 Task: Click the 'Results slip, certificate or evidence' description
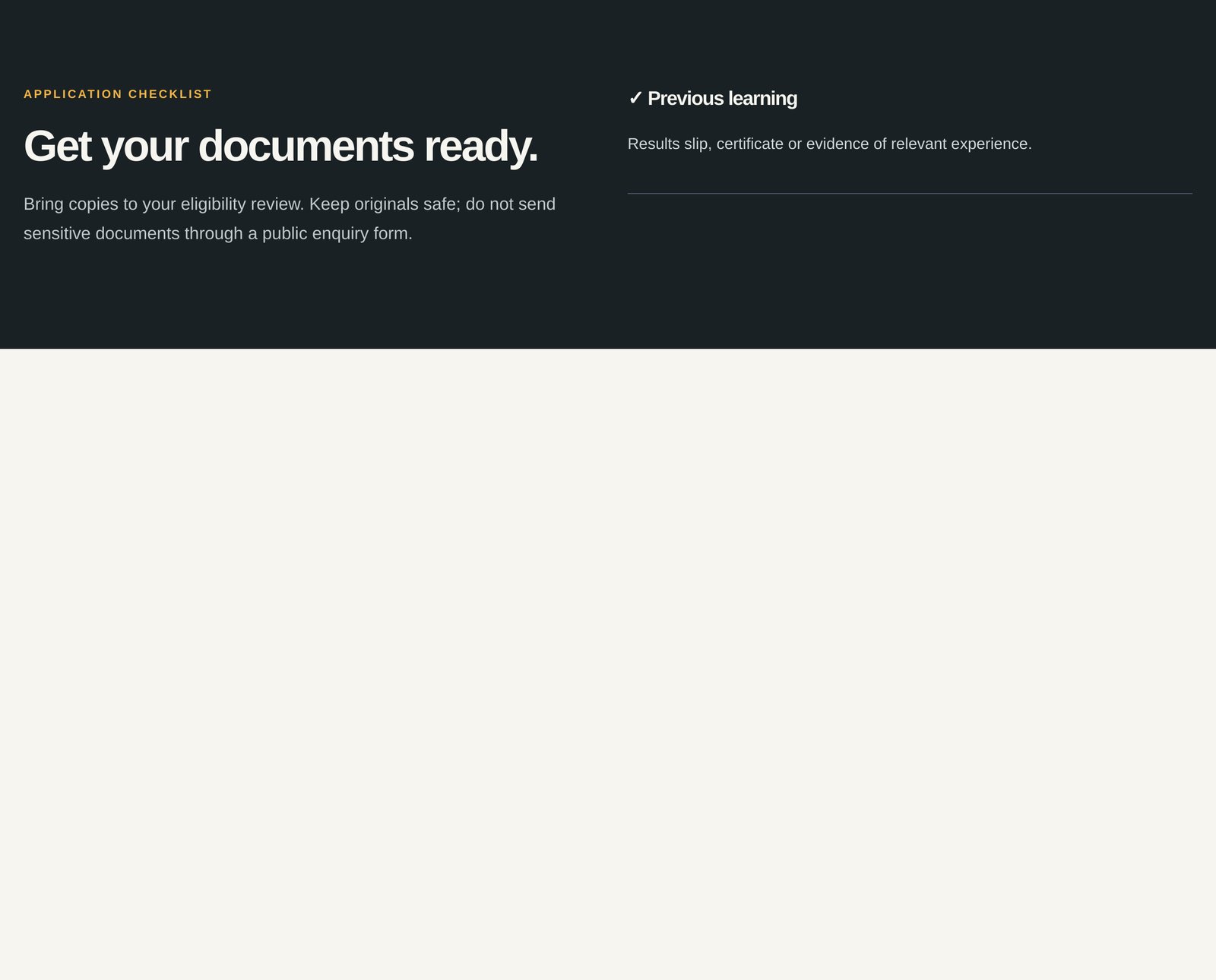[830, 144]
